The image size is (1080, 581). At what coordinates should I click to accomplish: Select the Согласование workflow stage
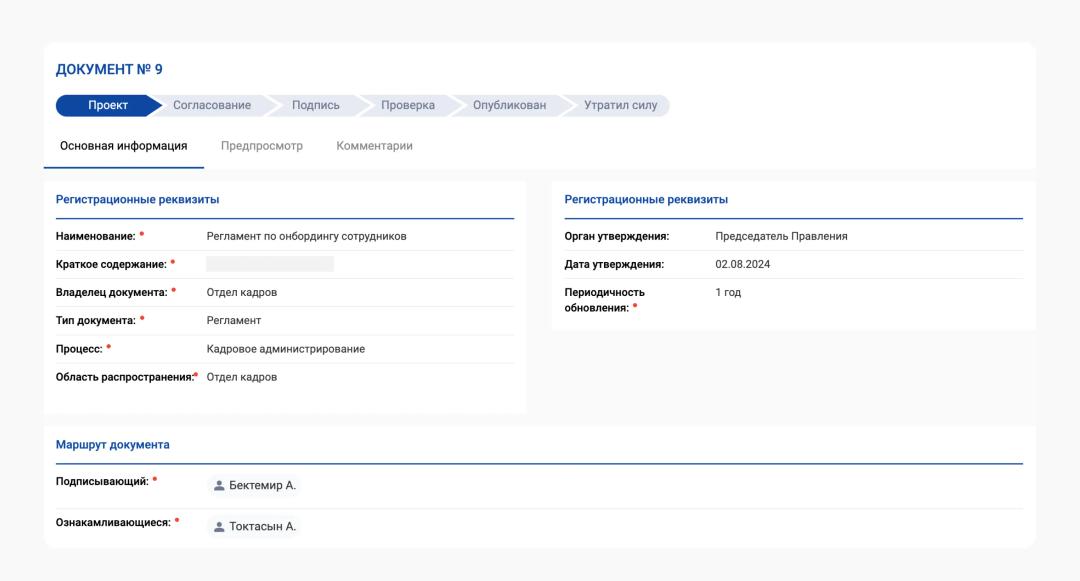click(211, 105)
